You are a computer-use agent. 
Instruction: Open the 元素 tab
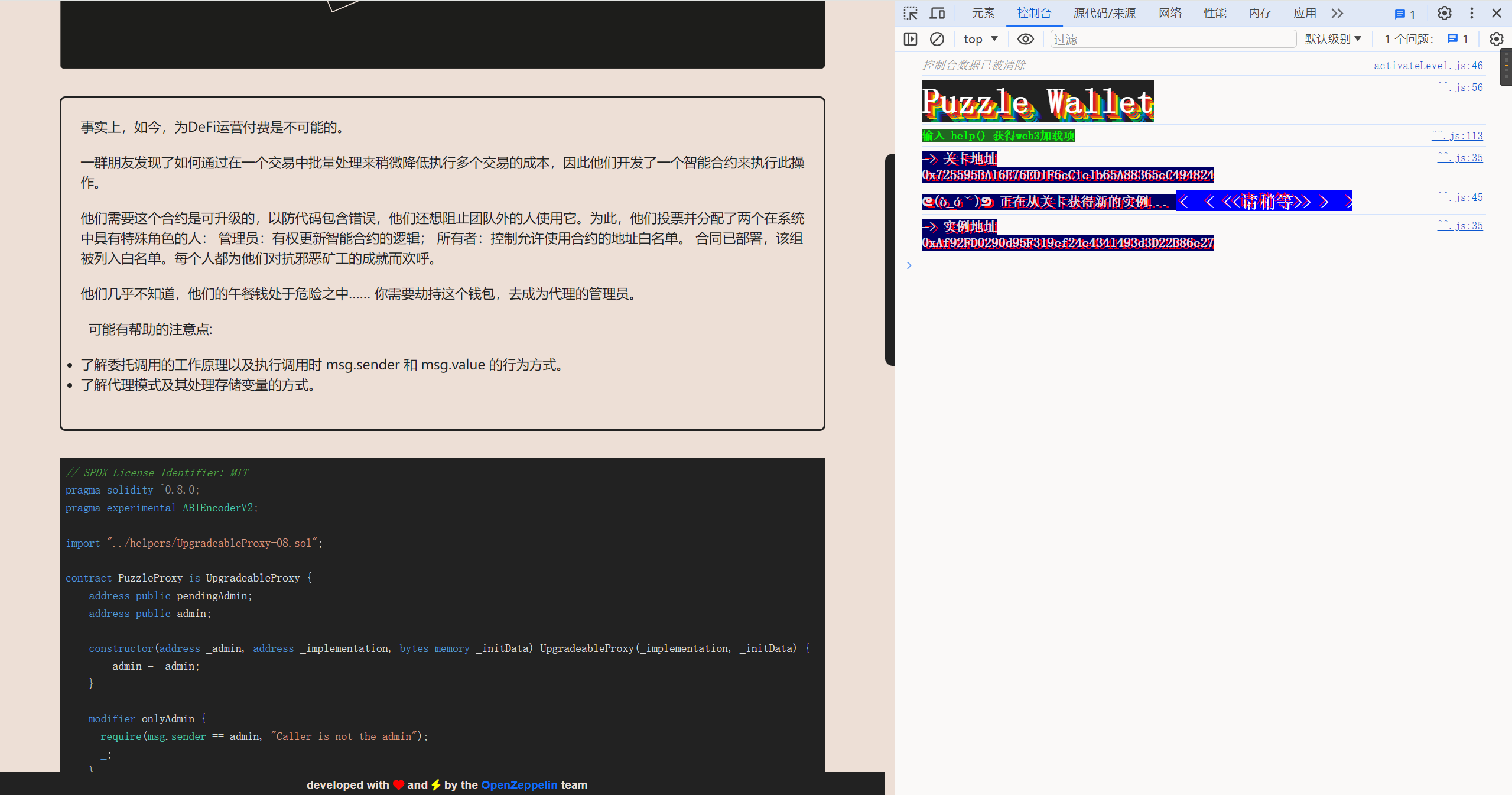point(983,13)
